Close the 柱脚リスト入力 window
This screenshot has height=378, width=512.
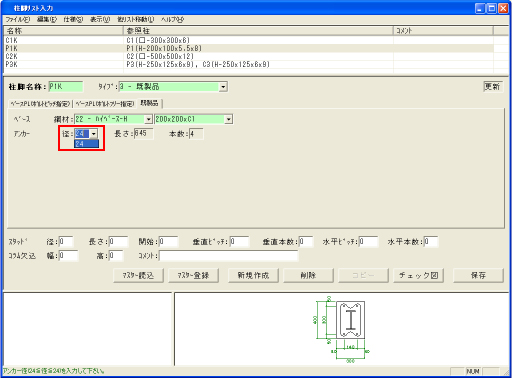pyautogui.click(x=503, y=8)
